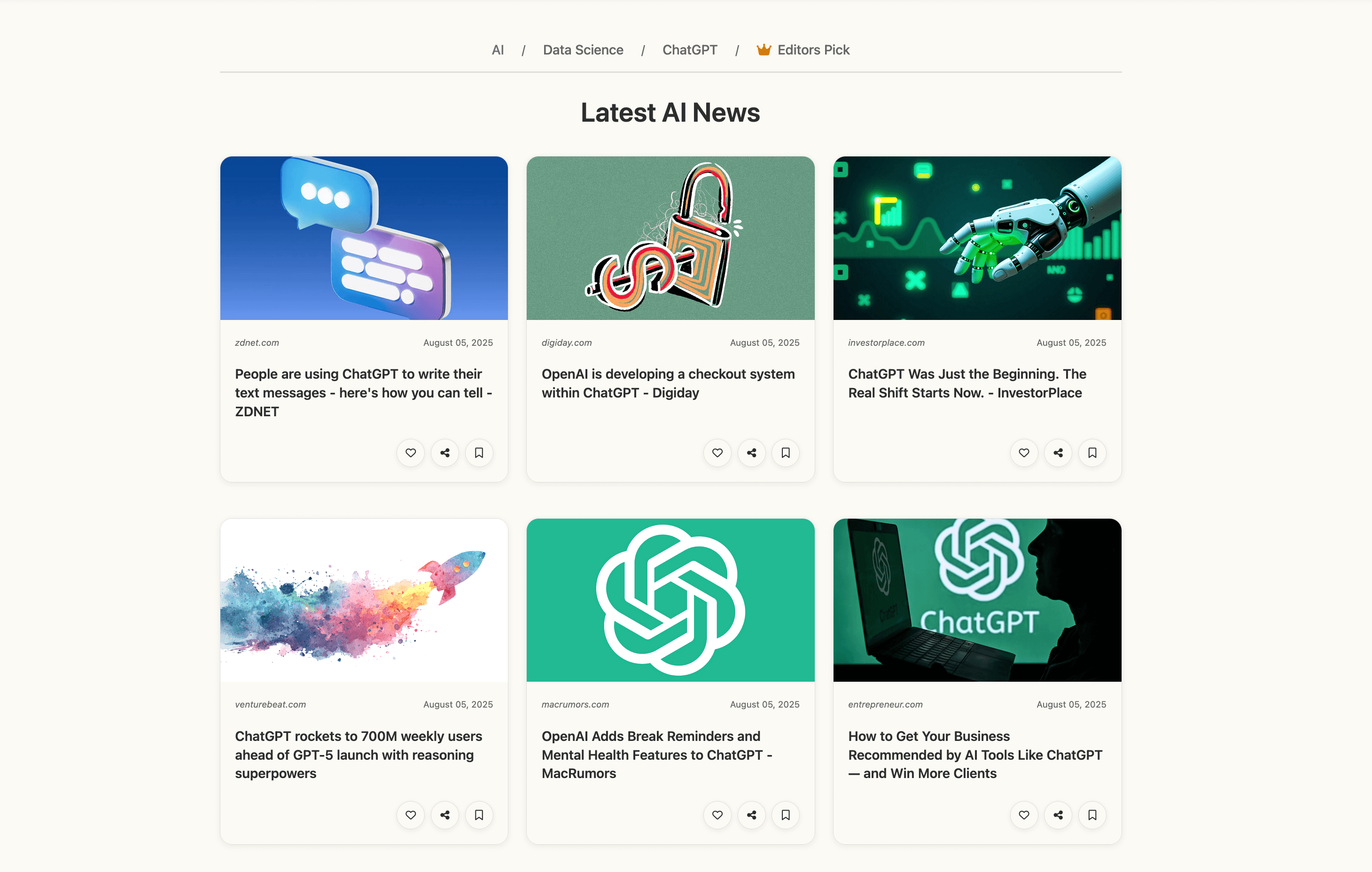Bookmark the InvestorPlace ChatGPT article
1372x872 pixels.
coord(1091,453)
